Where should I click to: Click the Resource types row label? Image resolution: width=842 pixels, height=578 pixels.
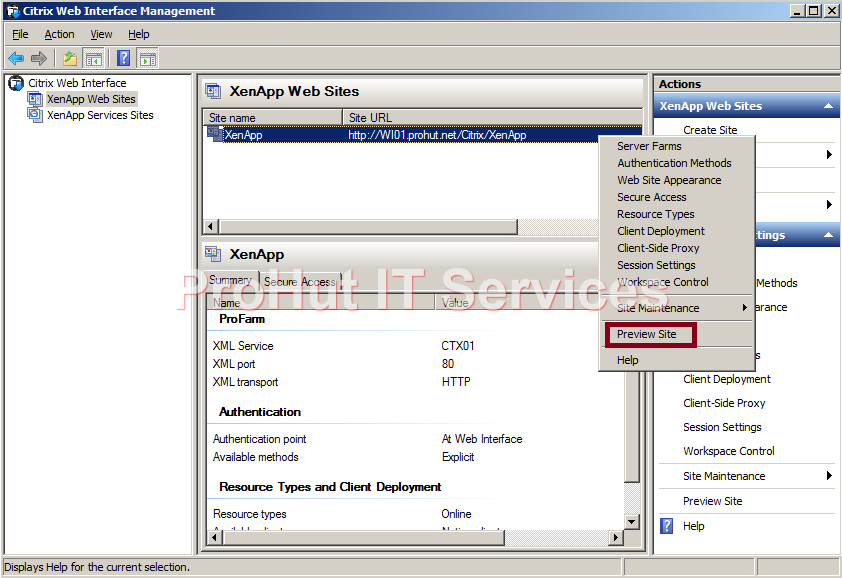250,514
